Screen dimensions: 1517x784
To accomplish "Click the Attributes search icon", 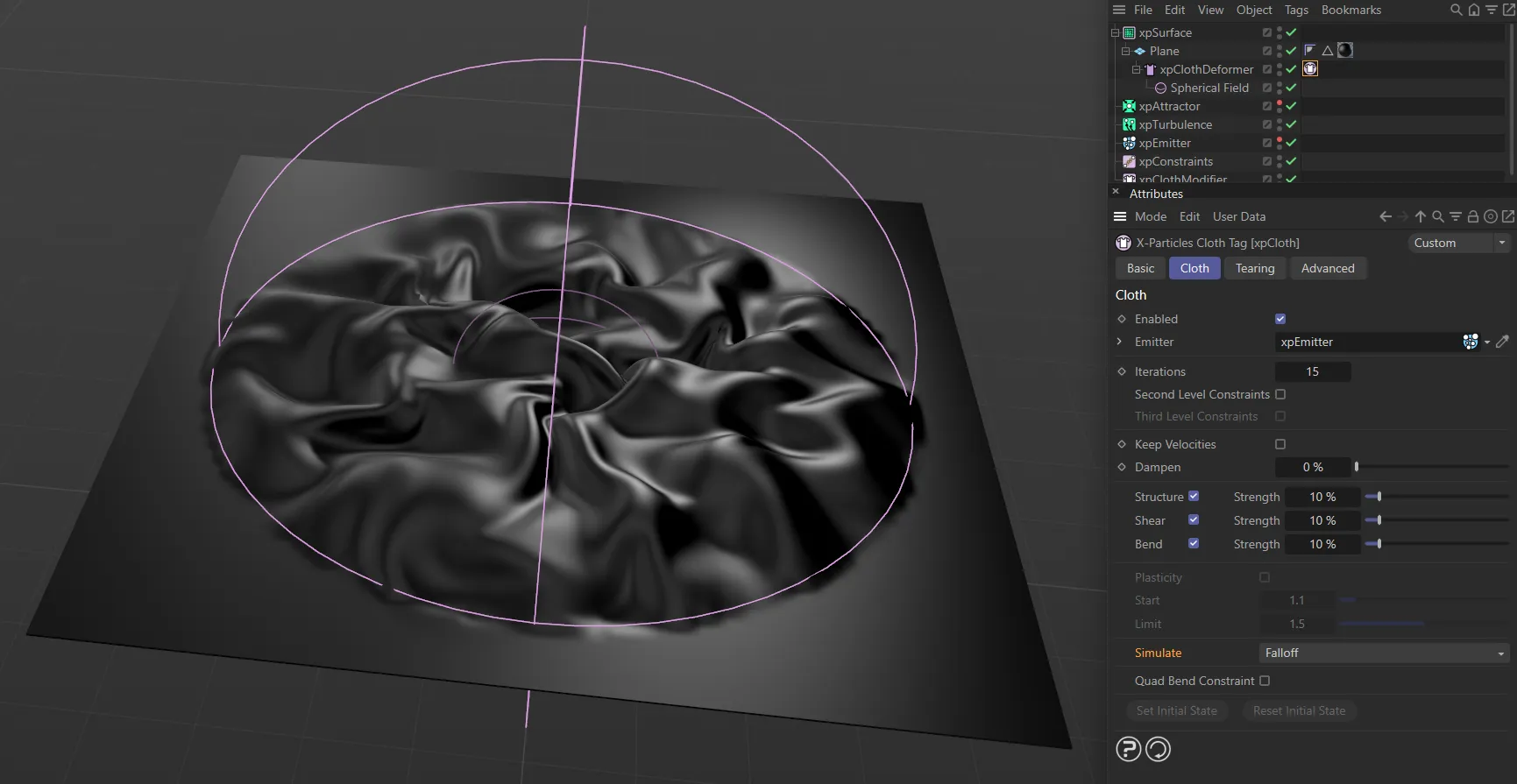I will pos(1438,216).
